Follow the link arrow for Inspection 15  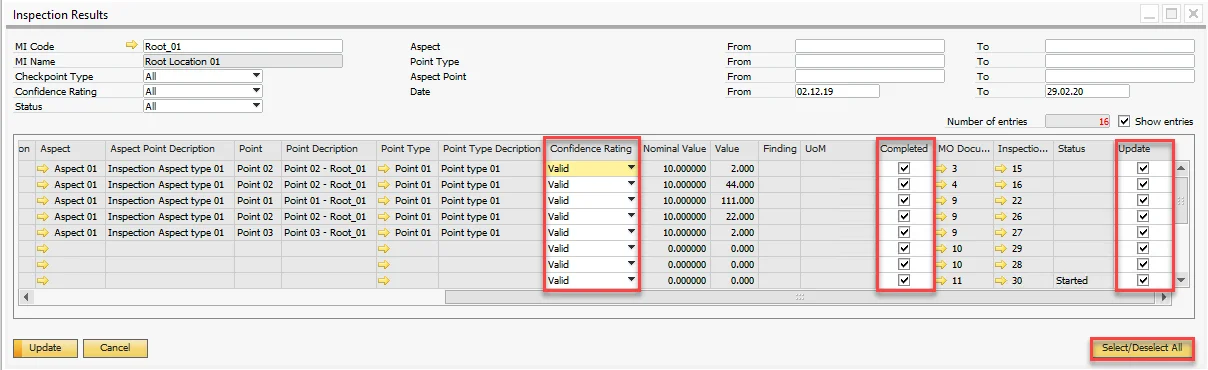[x=1001, y=169]
